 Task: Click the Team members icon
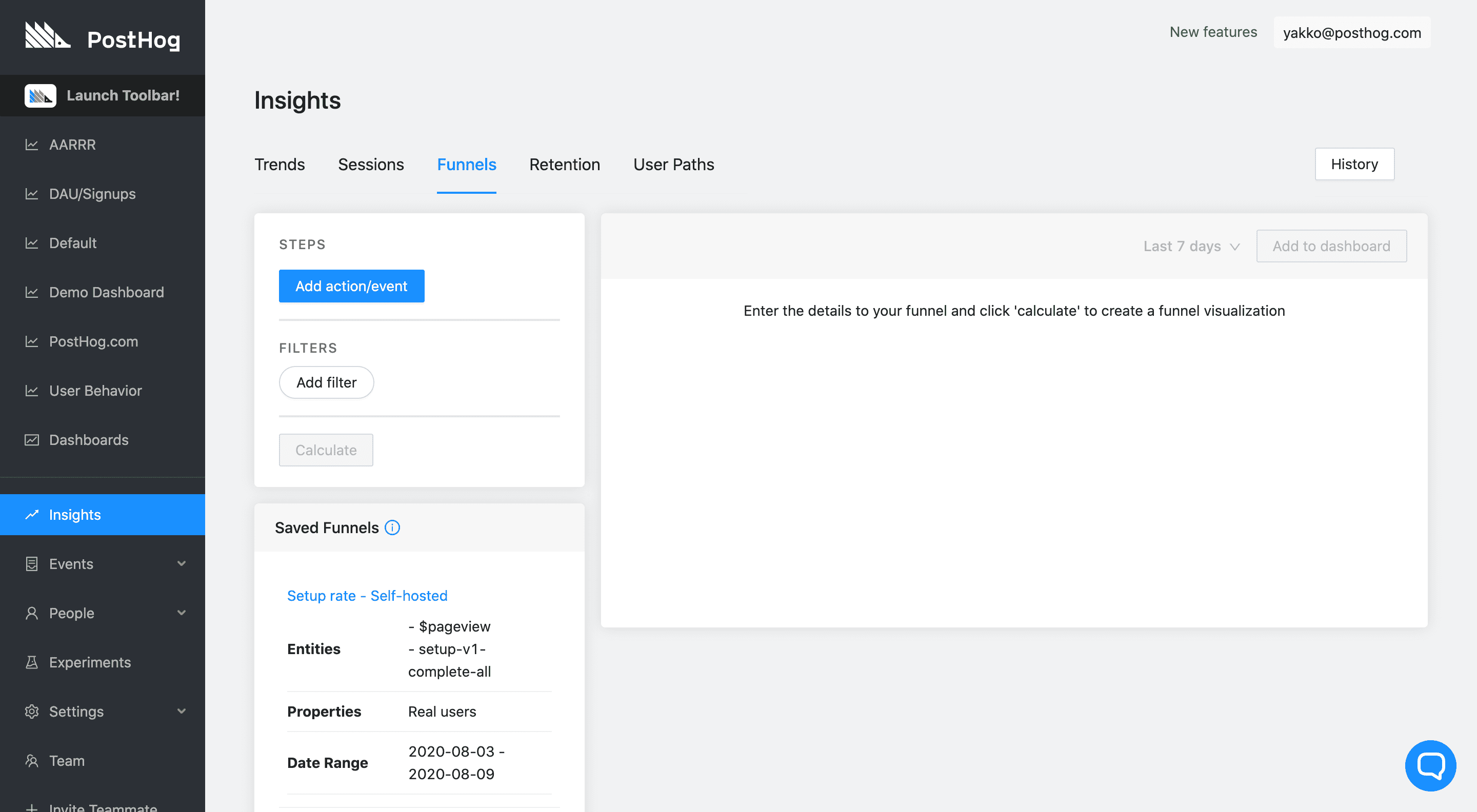[31, 761]
